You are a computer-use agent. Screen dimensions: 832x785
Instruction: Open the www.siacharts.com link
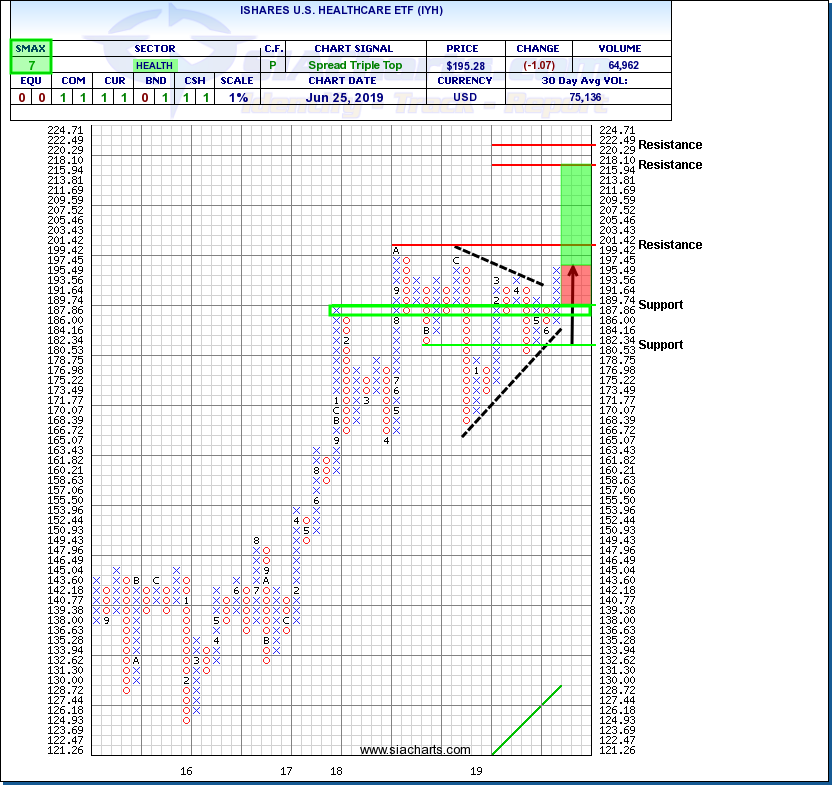(415, 750)
